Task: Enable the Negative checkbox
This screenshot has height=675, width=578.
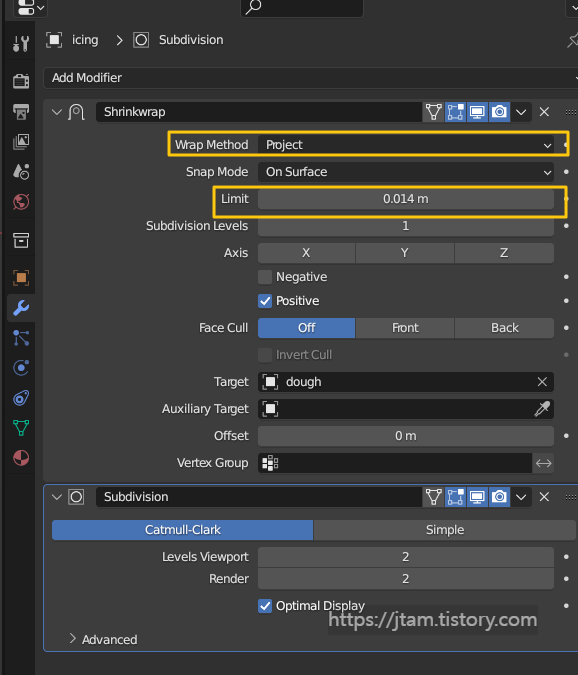Action: 265,277
